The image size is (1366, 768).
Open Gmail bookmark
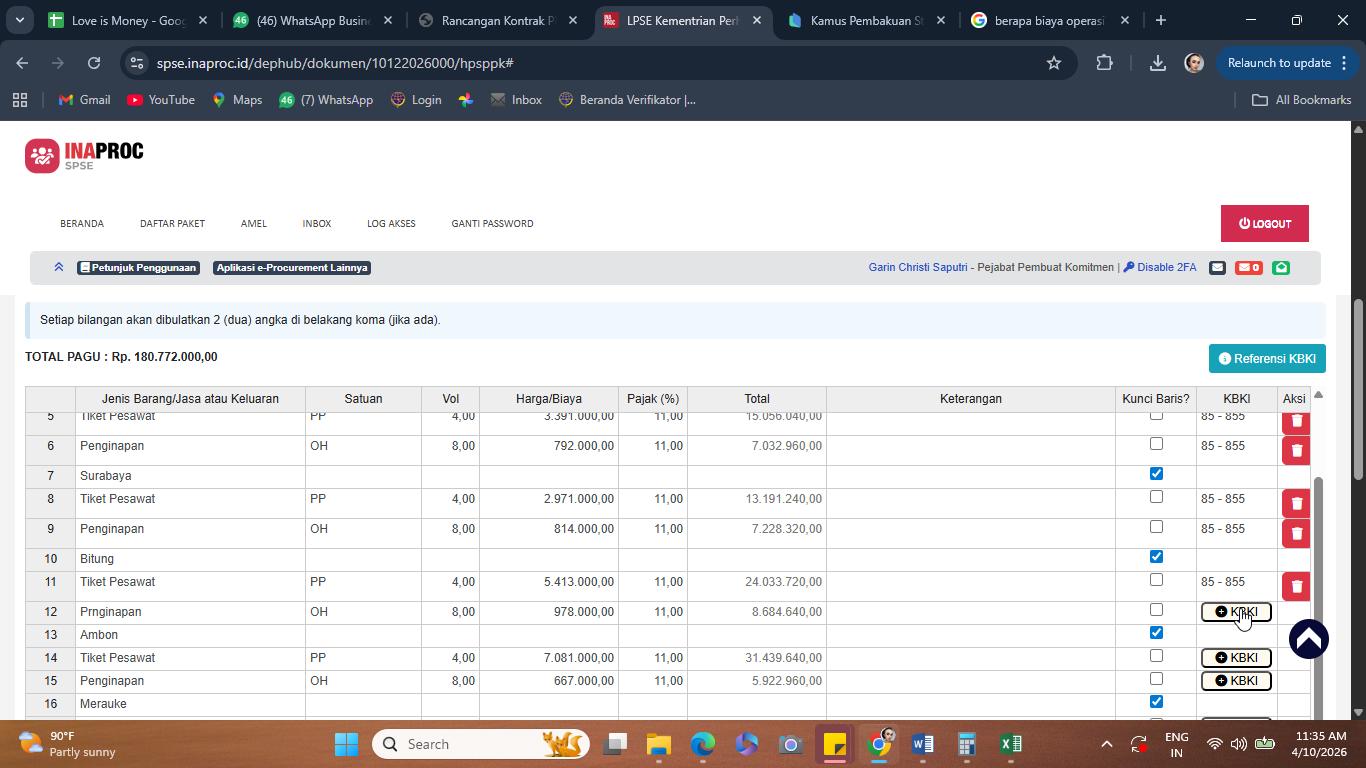coord(84,100)
